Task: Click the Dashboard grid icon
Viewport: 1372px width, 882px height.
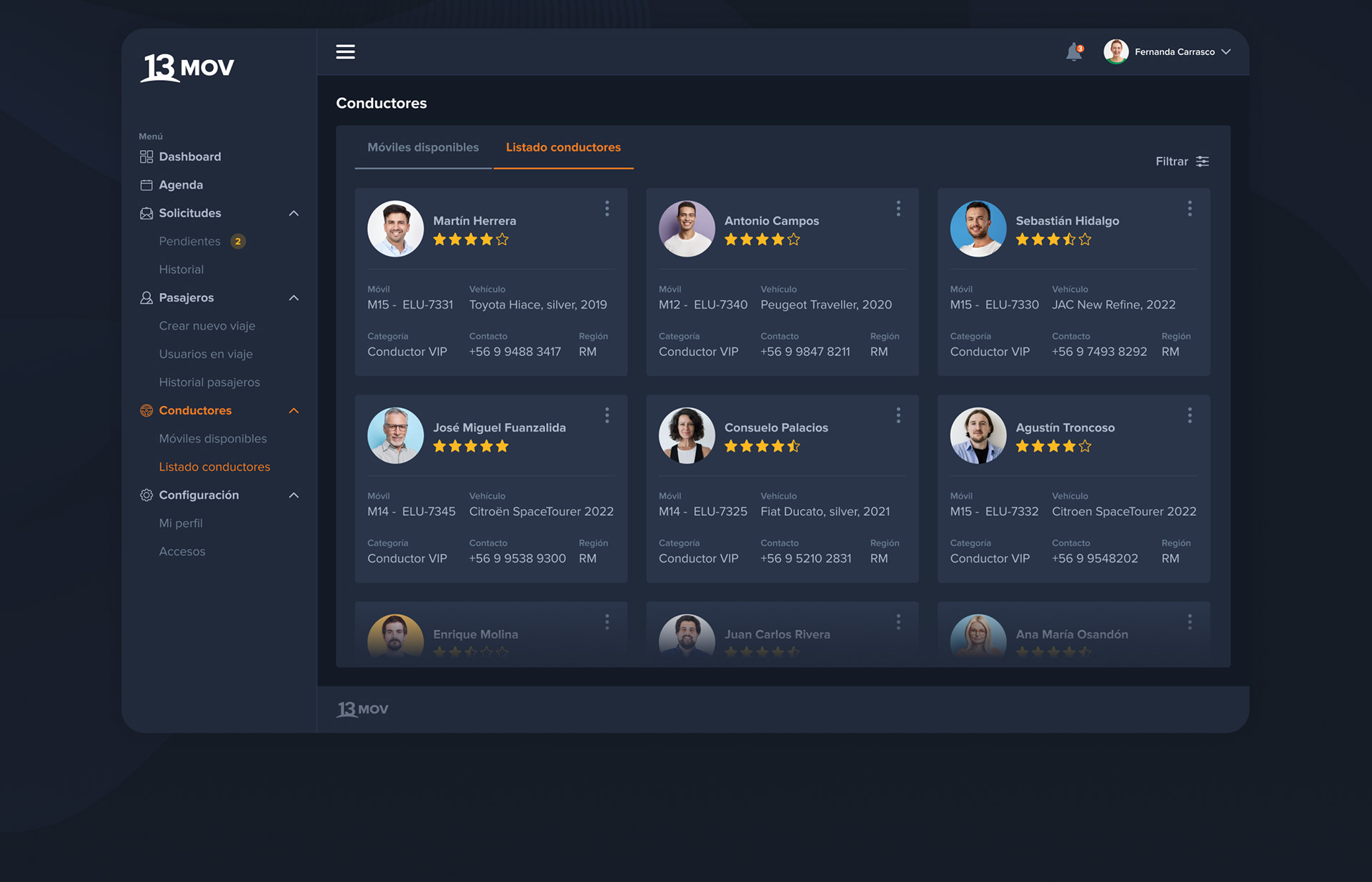Action: (146, 157)
